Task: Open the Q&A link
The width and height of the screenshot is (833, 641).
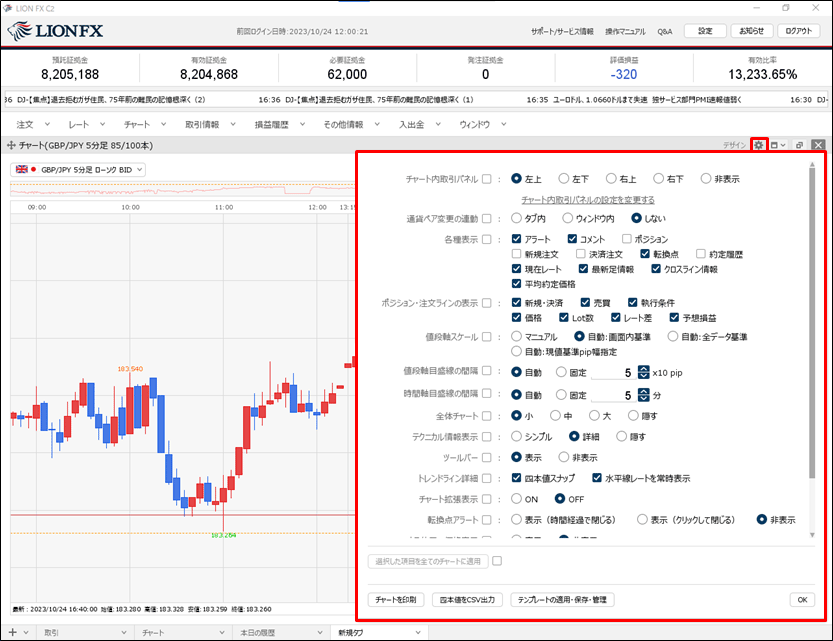Action: coord(665,31)
